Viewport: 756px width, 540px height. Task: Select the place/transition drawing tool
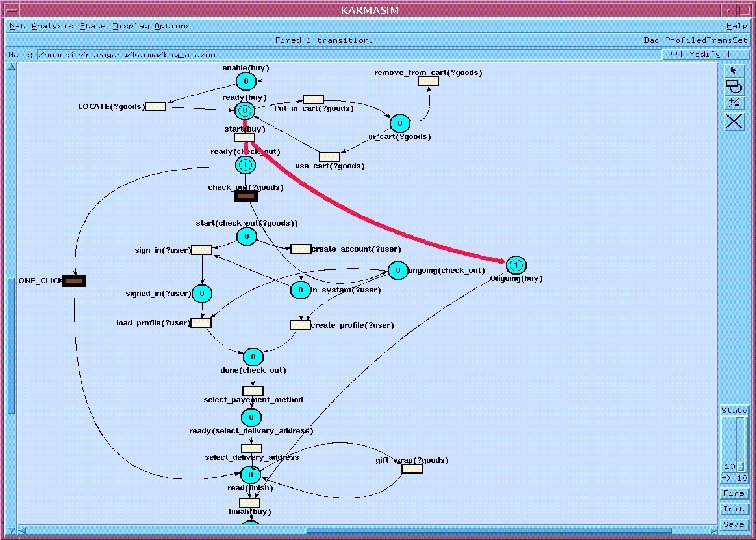click(x=734, y=87)
